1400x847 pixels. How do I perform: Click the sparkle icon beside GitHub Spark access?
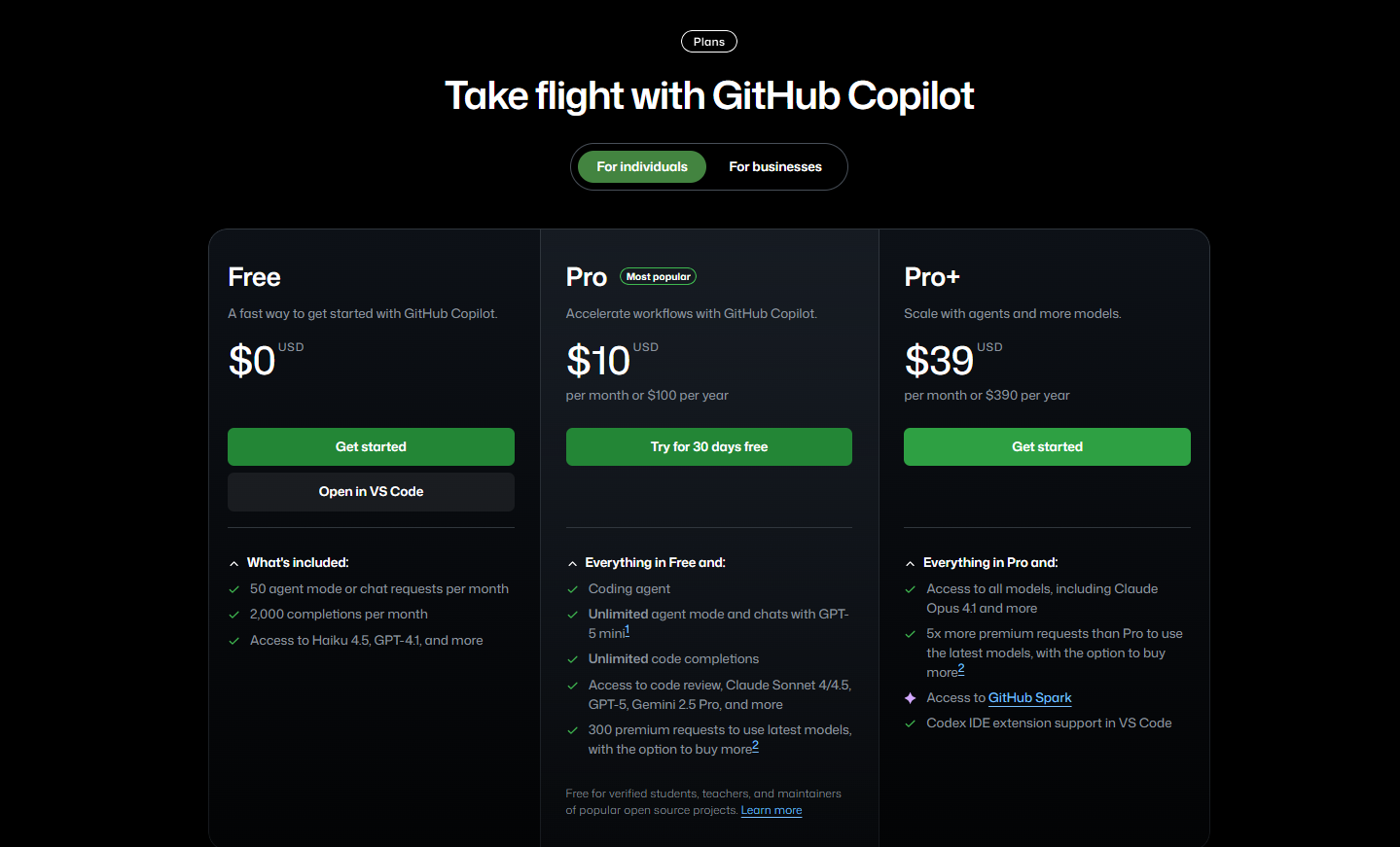tap(910, 698)
